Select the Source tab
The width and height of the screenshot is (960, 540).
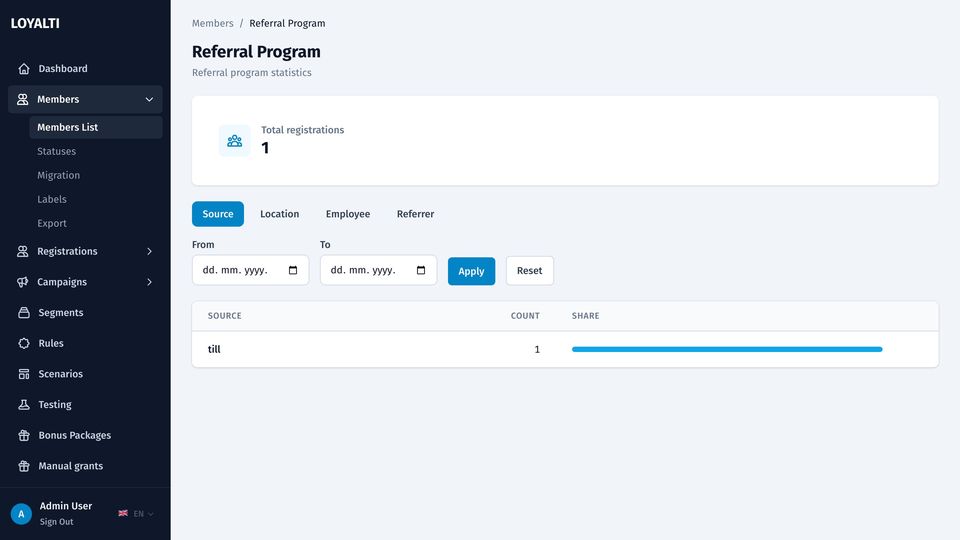pos(218,214)
